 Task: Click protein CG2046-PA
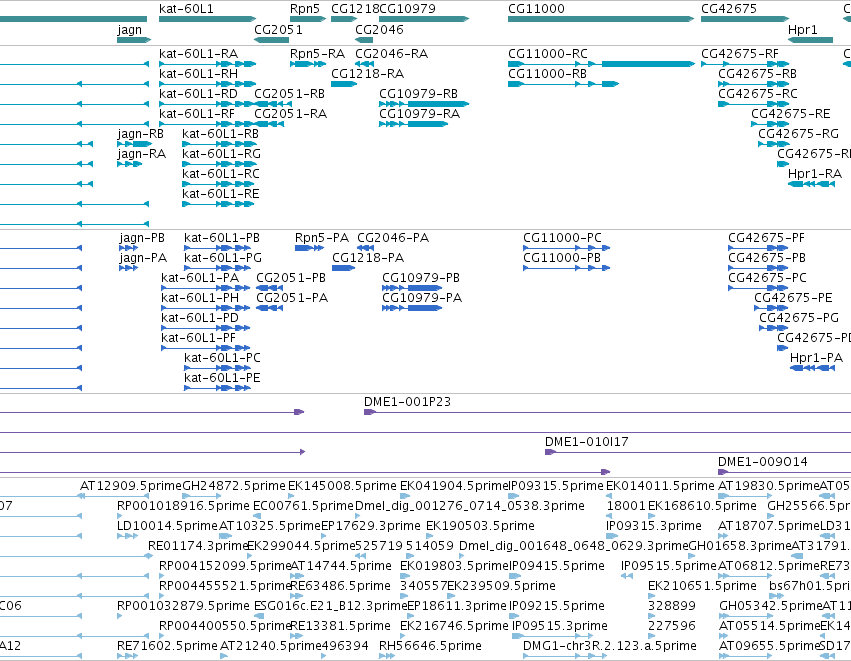pos(393,238)
